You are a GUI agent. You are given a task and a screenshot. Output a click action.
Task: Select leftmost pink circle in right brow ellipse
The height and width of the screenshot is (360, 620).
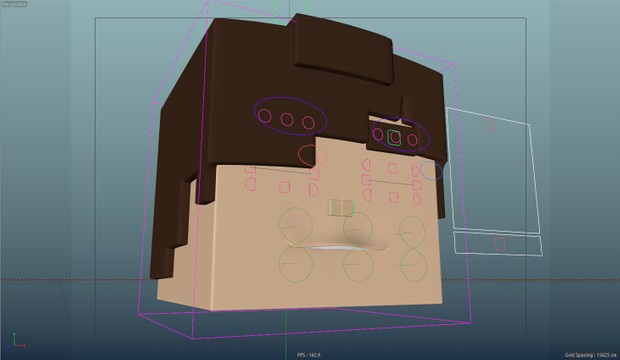tap(378, 135)
